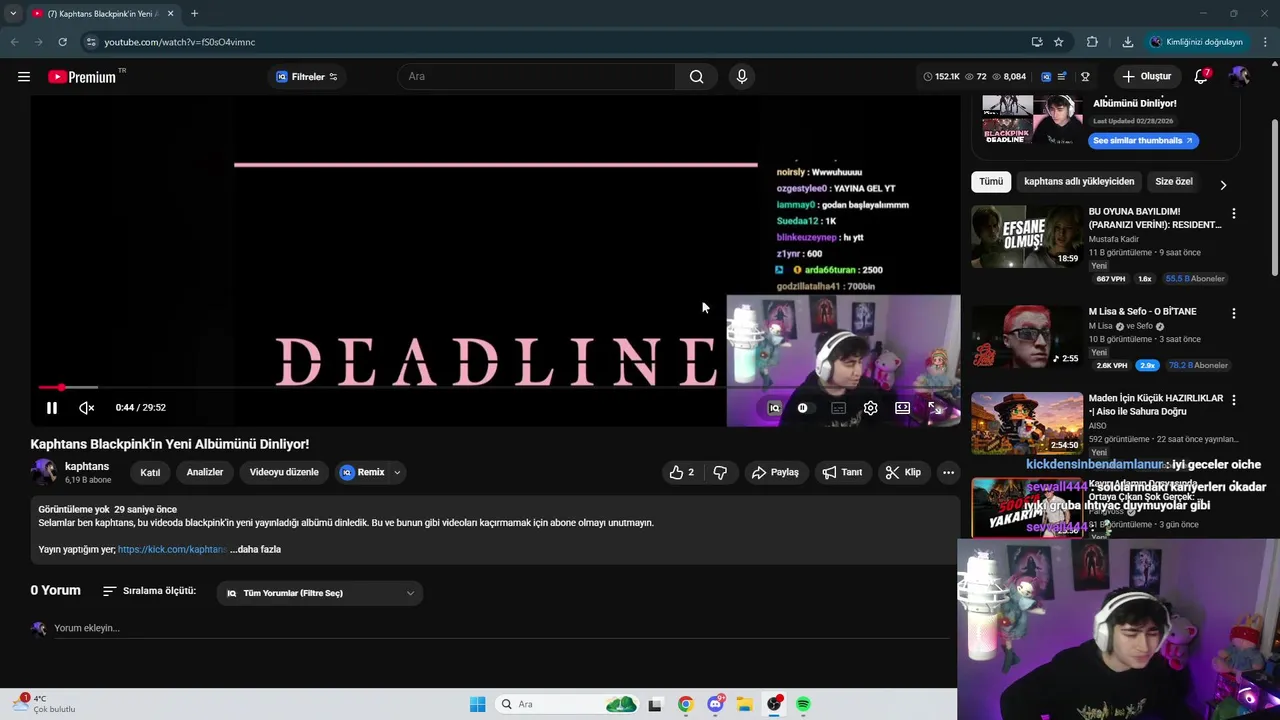Click the Tanıt promote button
This screenshot has height=720, width=1280.
click(842, 472)
